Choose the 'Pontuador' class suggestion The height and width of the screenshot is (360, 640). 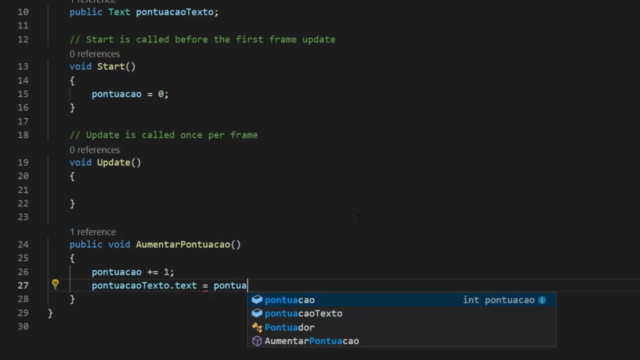[x=402, y=327]
